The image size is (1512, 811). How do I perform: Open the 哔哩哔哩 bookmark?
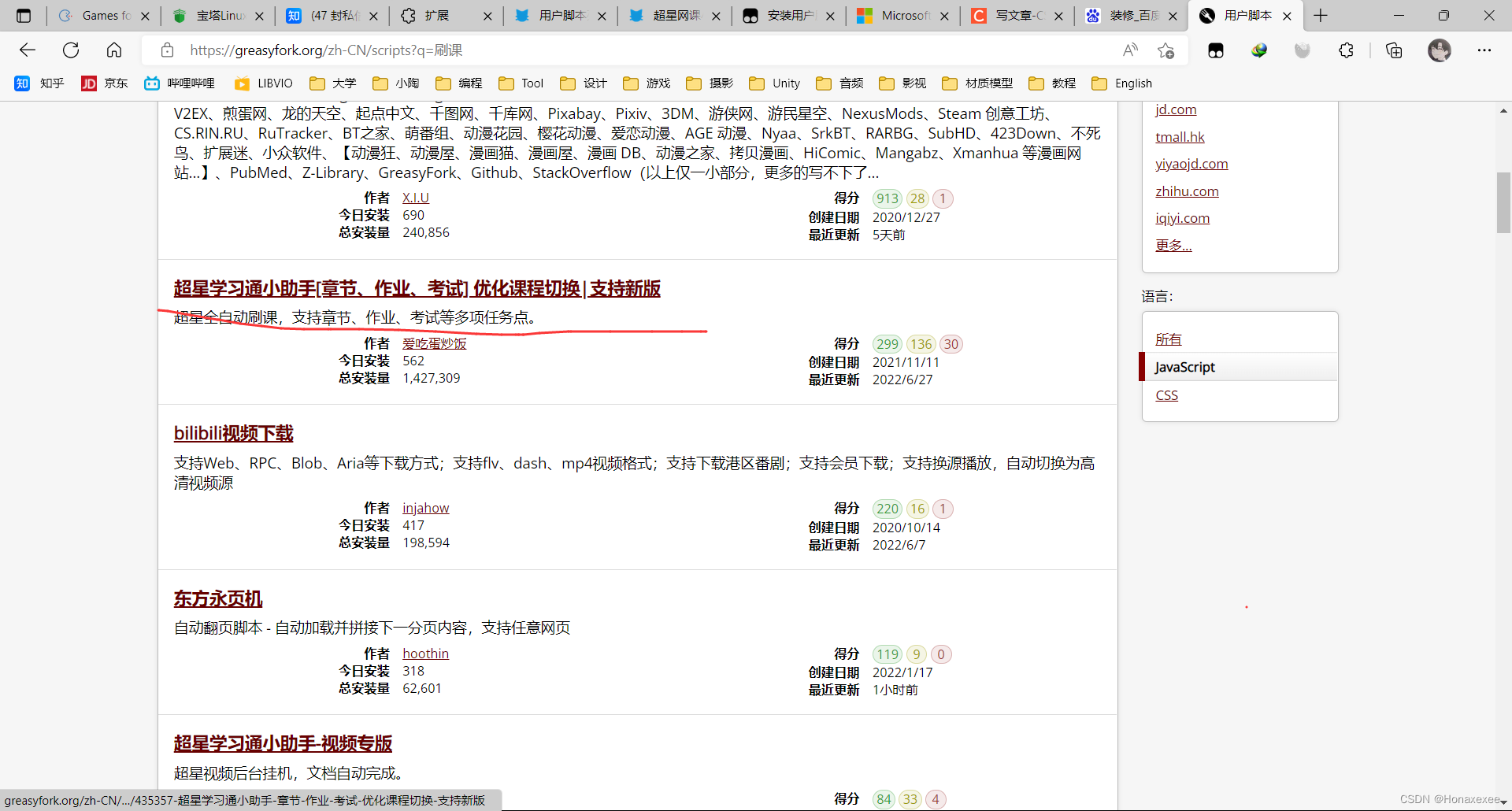pos(180,83)
